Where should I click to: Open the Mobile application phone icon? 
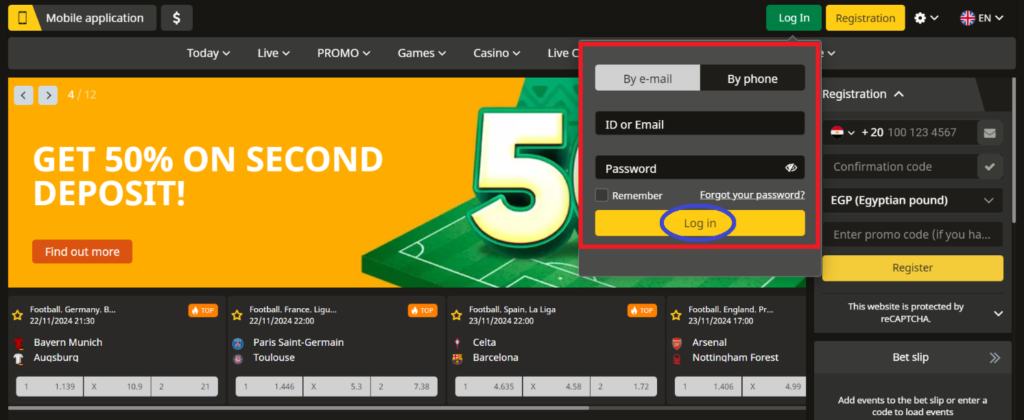pyautogui.click(x=23, y=18)
